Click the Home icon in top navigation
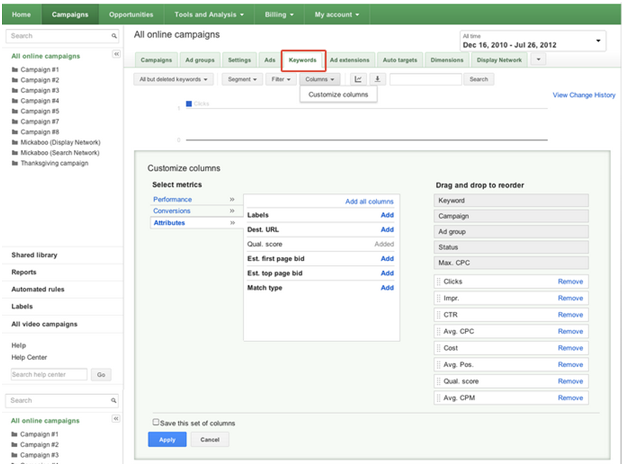Viewport: 628px width, 466px height. pyautogui.click(x=21, y=15)
